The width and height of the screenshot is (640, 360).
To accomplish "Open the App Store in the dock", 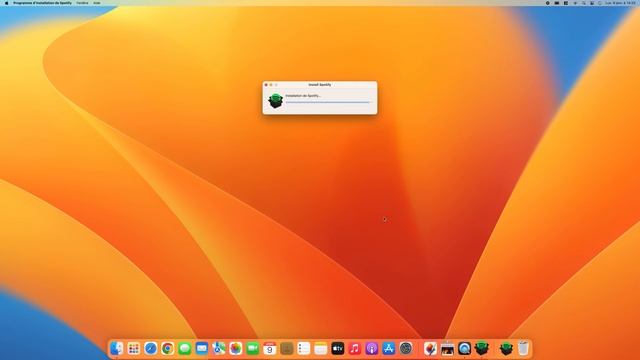I will 389,349.
